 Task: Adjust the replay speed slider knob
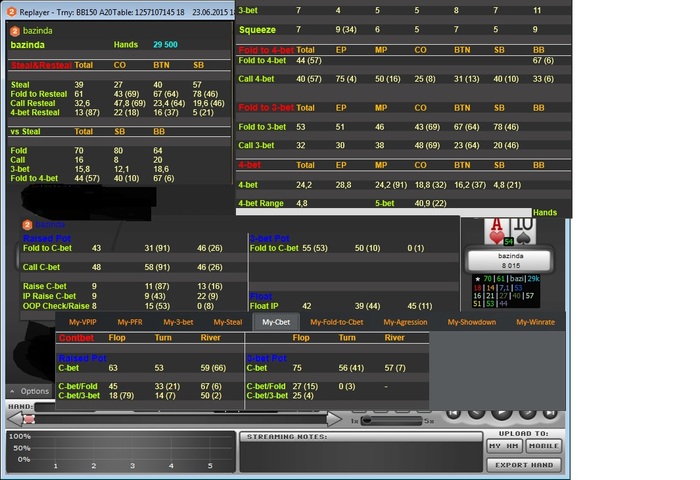pyautogui.click(x=367, y=420)
